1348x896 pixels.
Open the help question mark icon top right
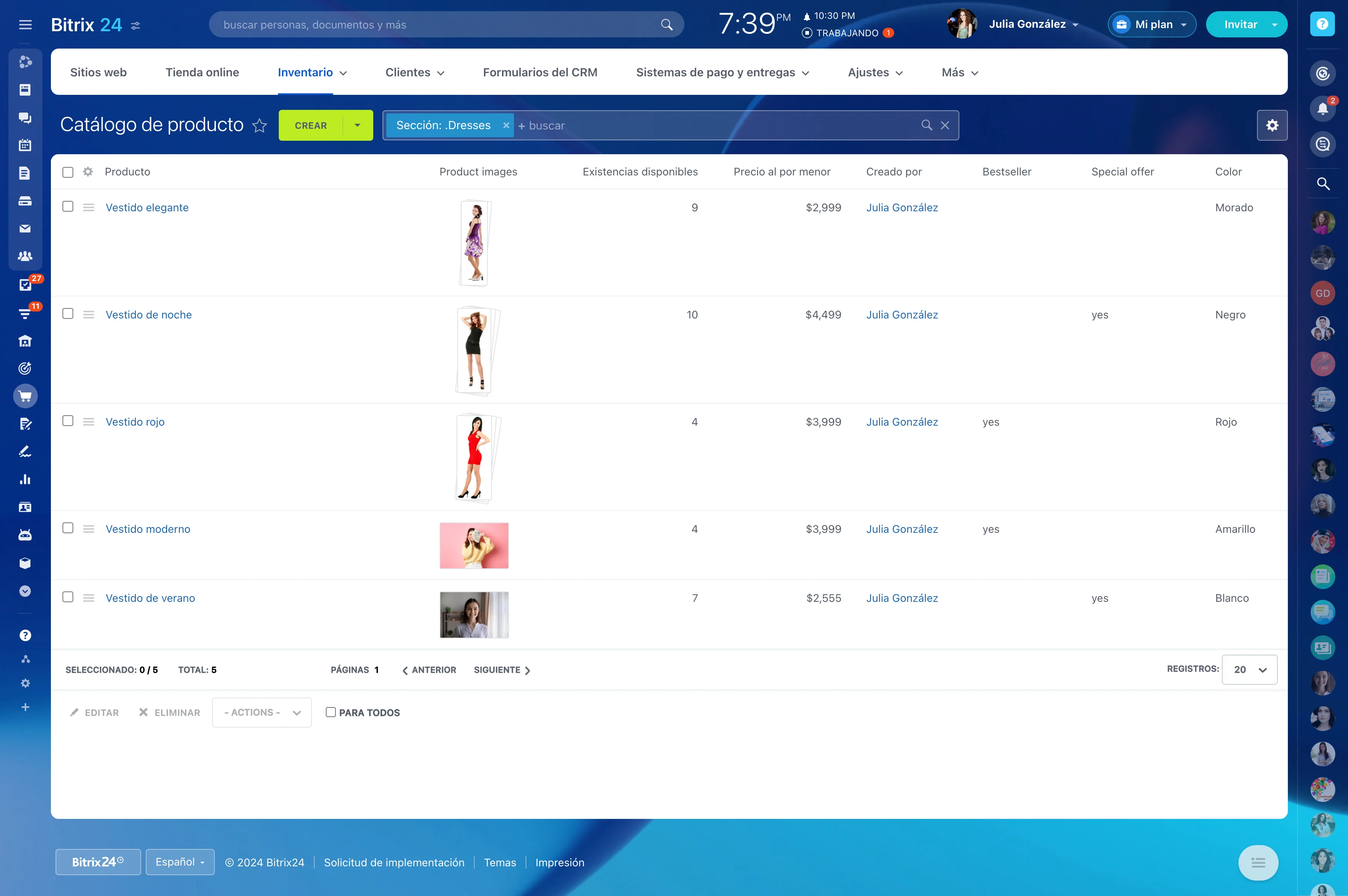click(1322, 24)
